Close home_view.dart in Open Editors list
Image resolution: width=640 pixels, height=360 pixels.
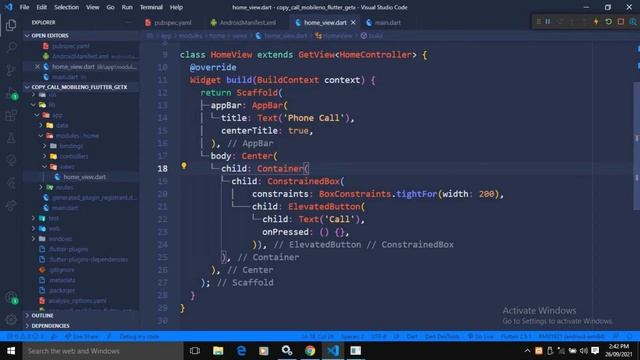coord(37,67)
